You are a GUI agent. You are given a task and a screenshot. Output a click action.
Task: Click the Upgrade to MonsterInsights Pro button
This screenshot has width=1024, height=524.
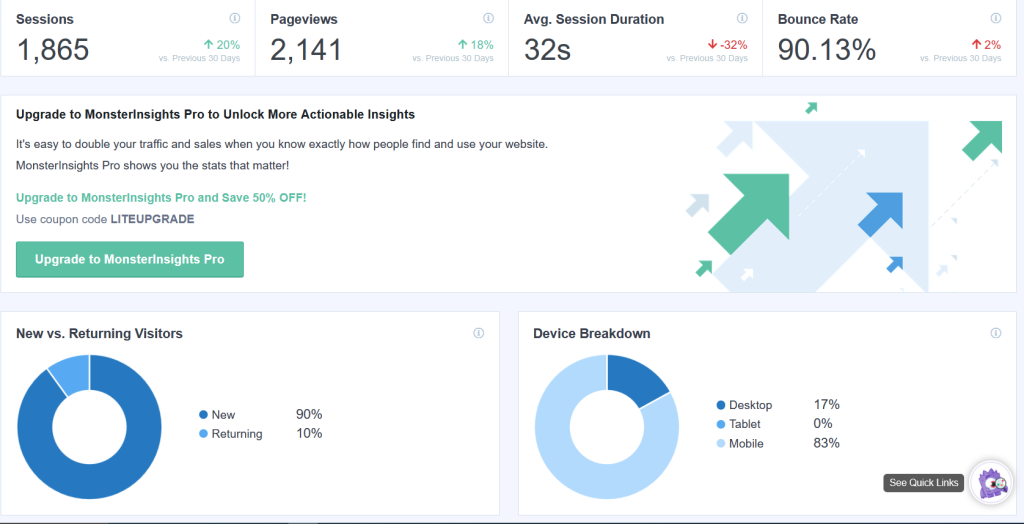click(x=130, y=259)
